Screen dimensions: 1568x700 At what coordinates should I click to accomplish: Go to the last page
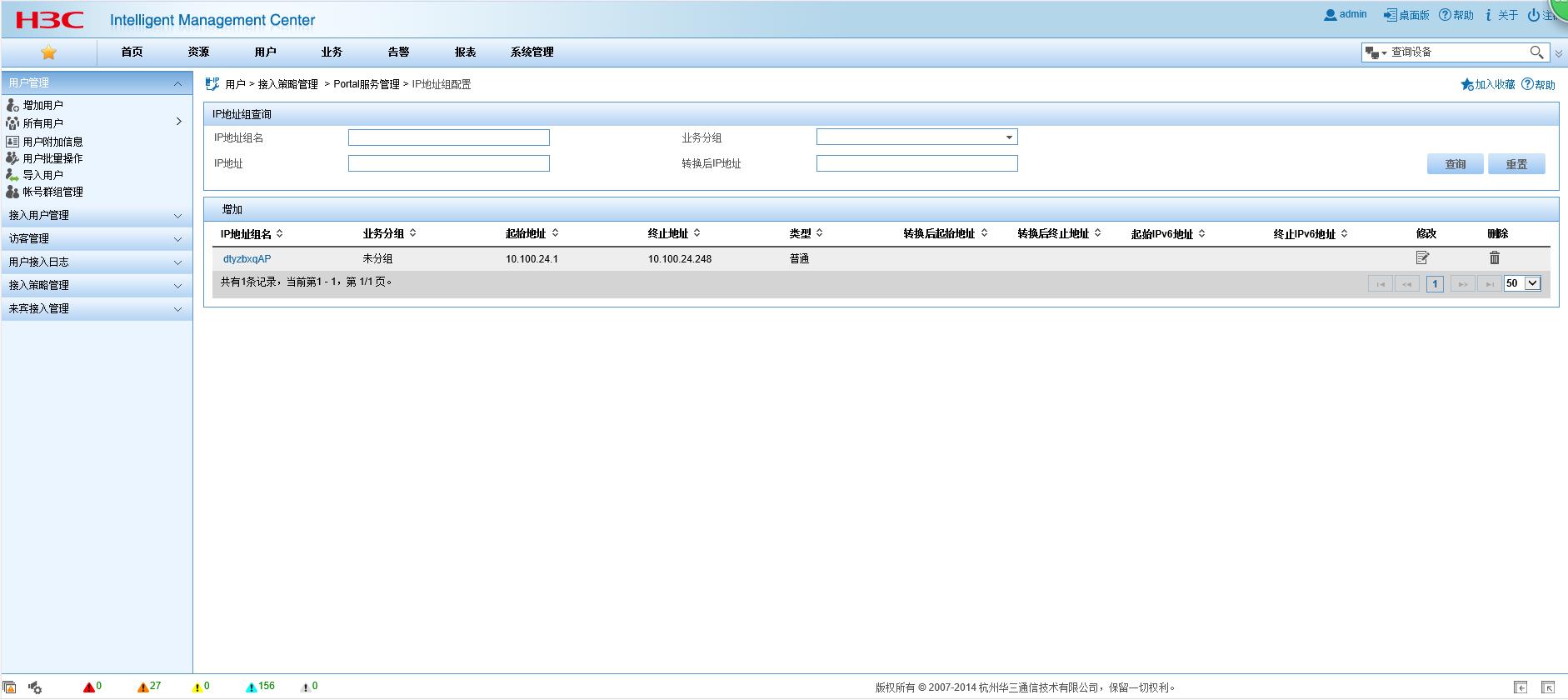pyautogui.click(x=1489, y=284)
